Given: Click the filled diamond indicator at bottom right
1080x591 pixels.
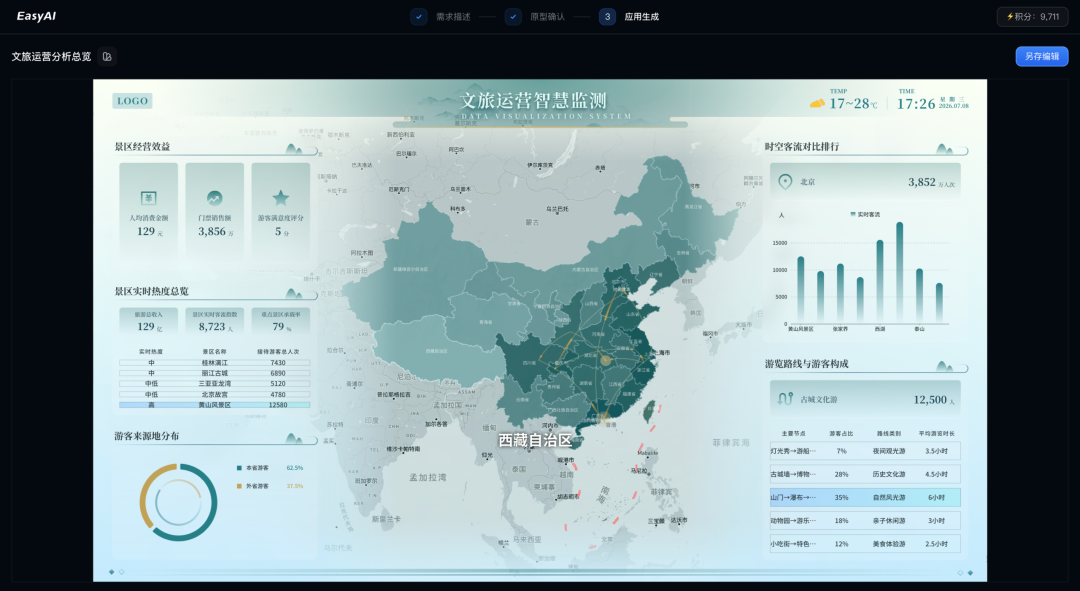Looking at the screenshot, I should 970,572.
